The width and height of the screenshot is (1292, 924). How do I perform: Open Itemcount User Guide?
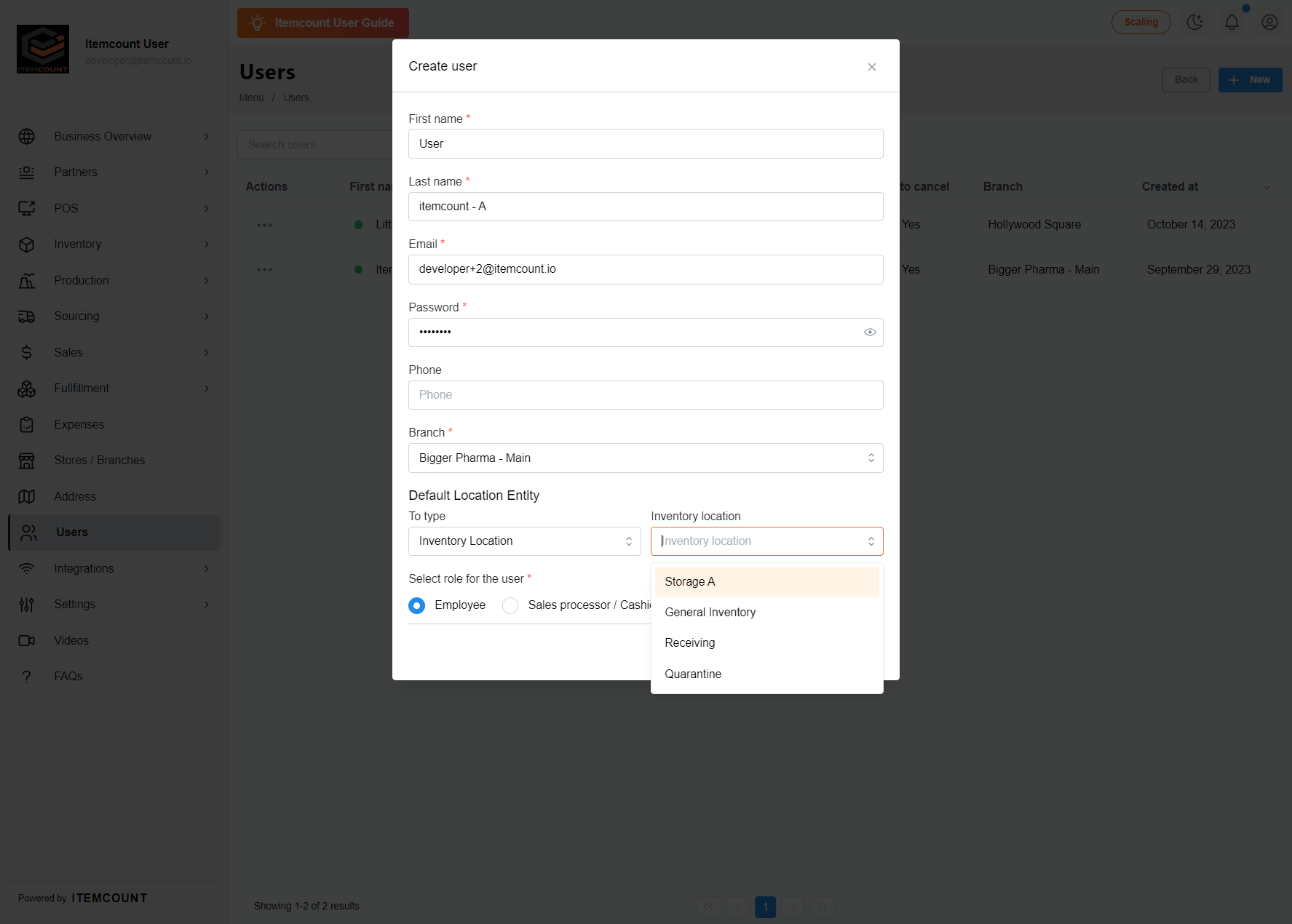click(323, 23)
